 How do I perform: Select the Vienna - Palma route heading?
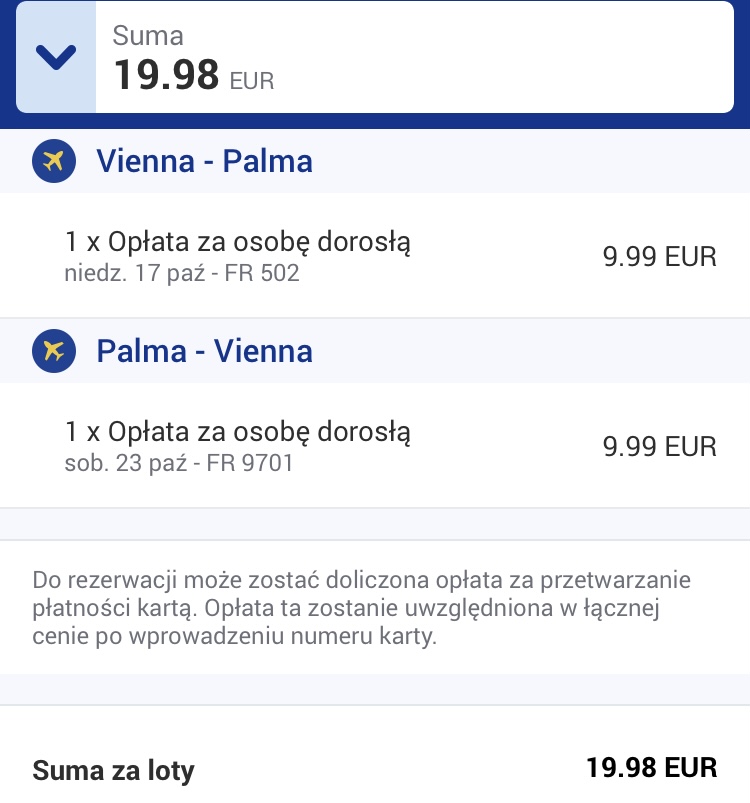click(x=204, y=161)
